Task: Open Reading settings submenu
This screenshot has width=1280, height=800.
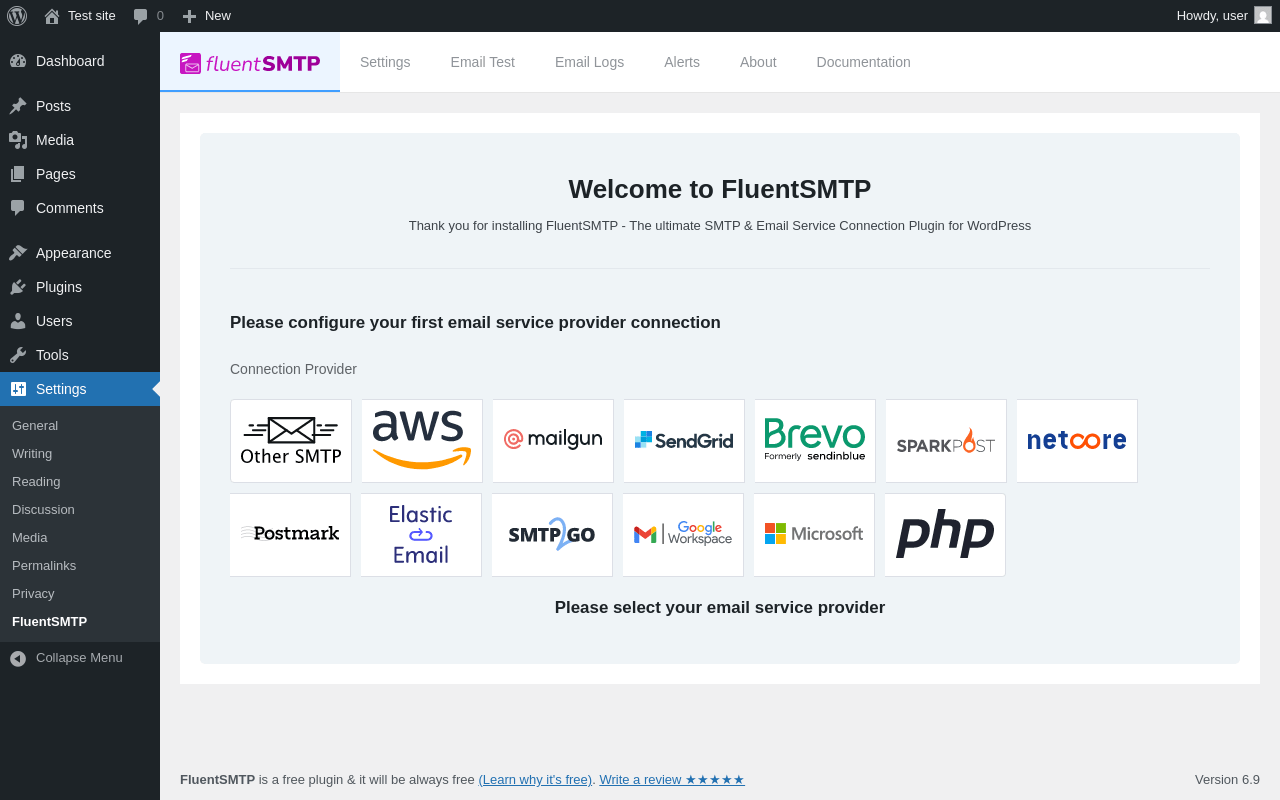Action: point(80,481)
